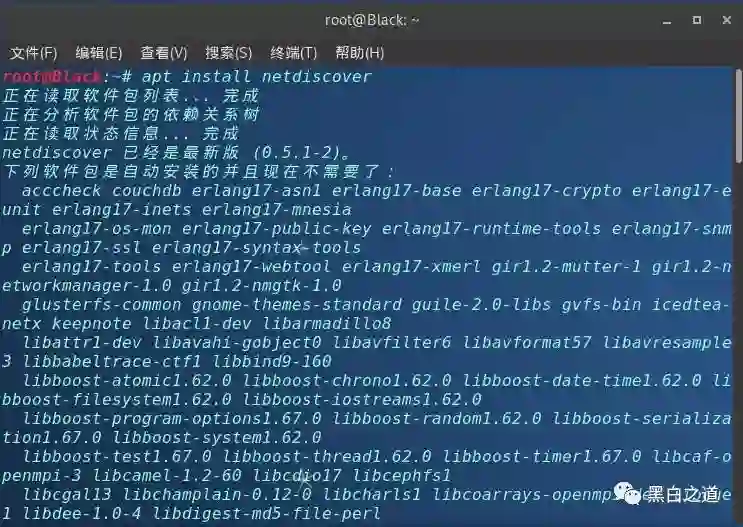Image resolution: width=743 pixels, height=527 pixels.
Task: Click the terminal scrollbar thumb
Action: [739, 117]
